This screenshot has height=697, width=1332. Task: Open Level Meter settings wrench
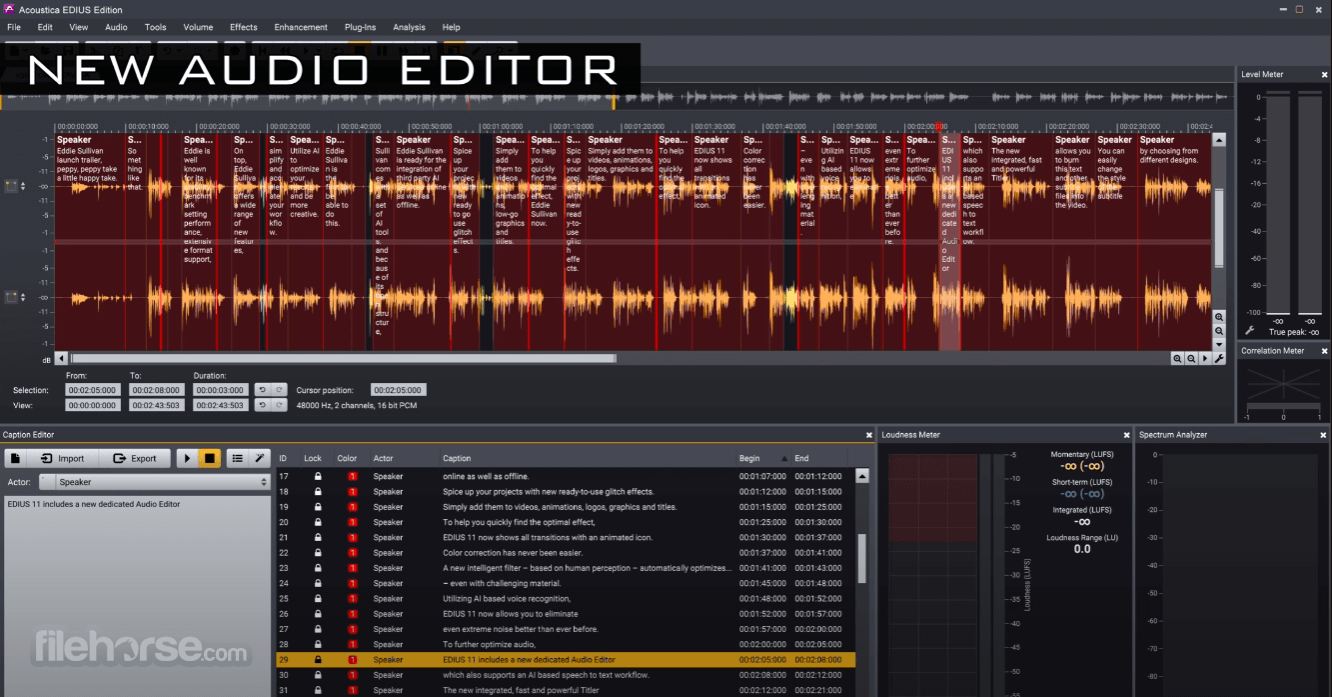tap(1249, 331)
